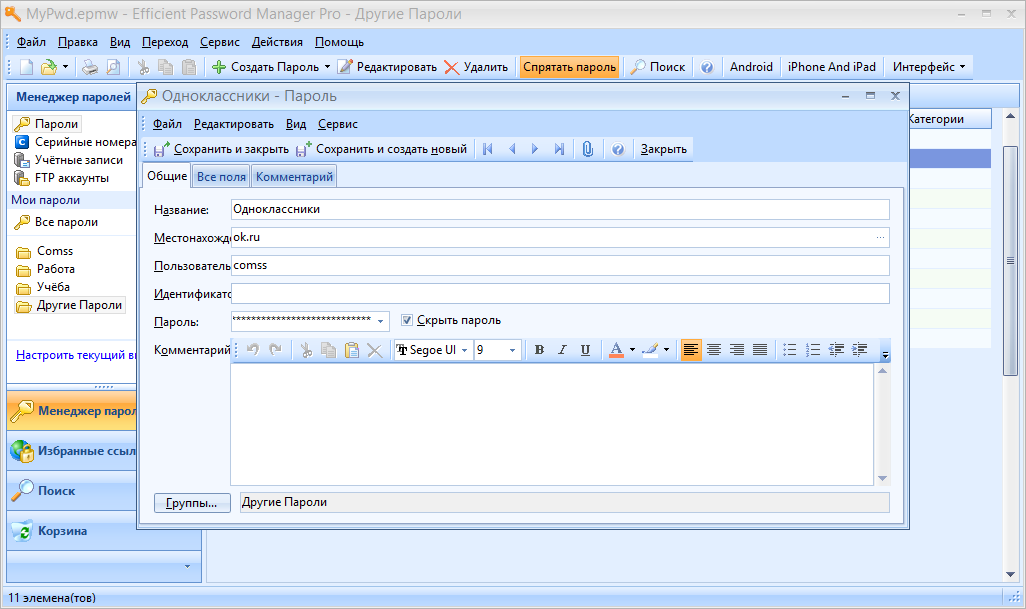The image size is (1026, 609).
Task: Insert numbered list in comment
Action: [813, 350]
